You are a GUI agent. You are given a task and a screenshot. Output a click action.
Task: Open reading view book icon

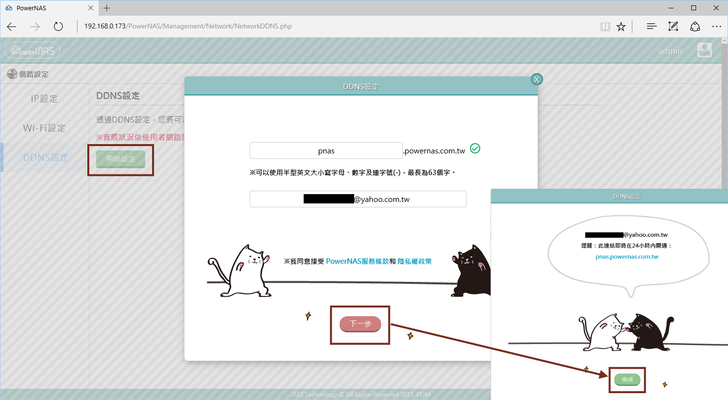(605, 26)
